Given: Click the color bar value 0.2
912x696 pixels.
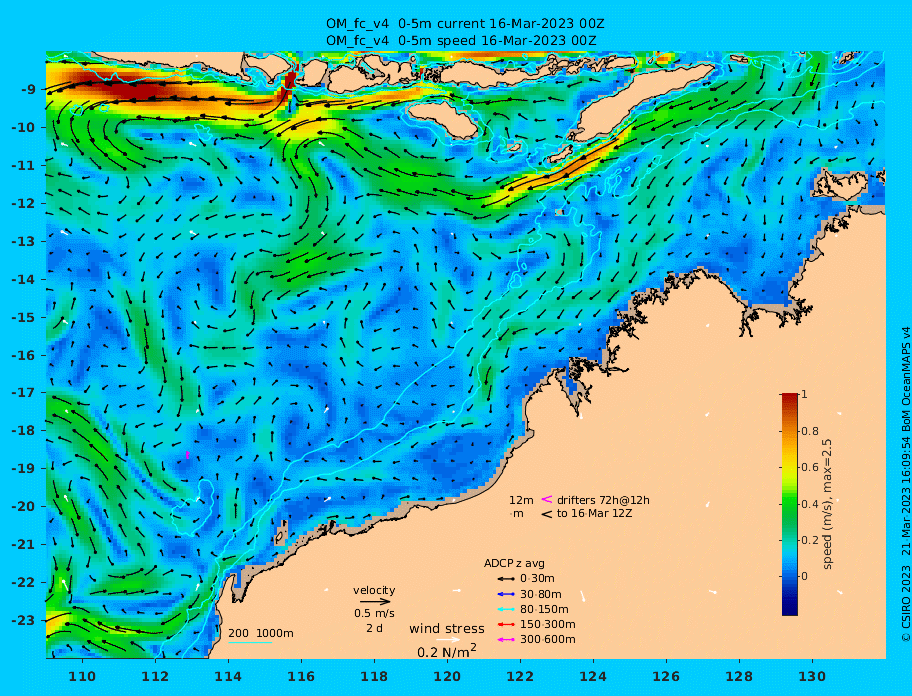Looking at the screenshot, I should tap(810, 540).
